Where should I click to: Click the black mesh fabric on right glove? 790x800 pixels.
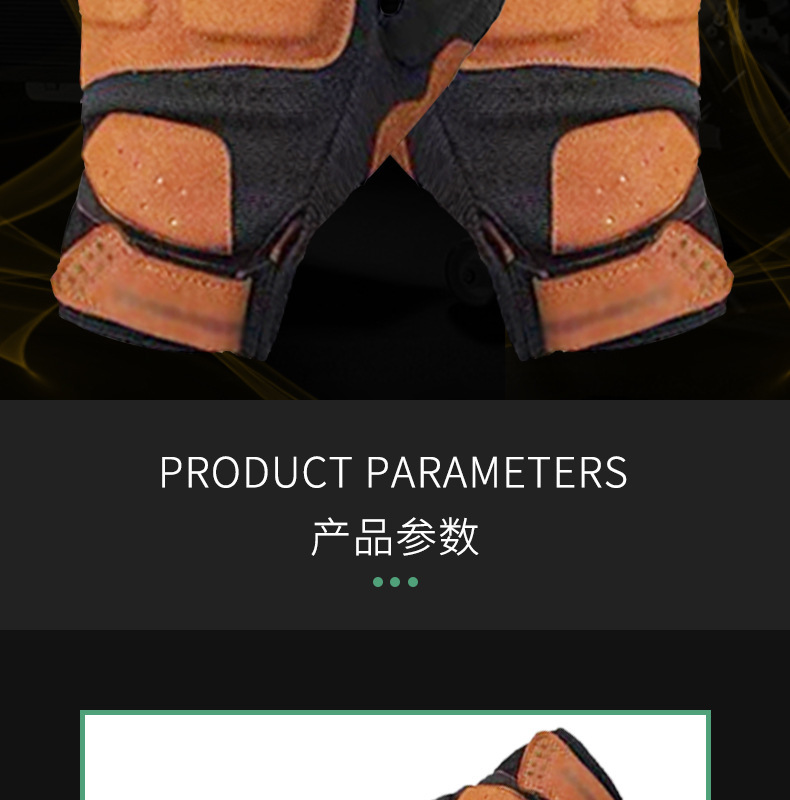click(x=500, y=148)
